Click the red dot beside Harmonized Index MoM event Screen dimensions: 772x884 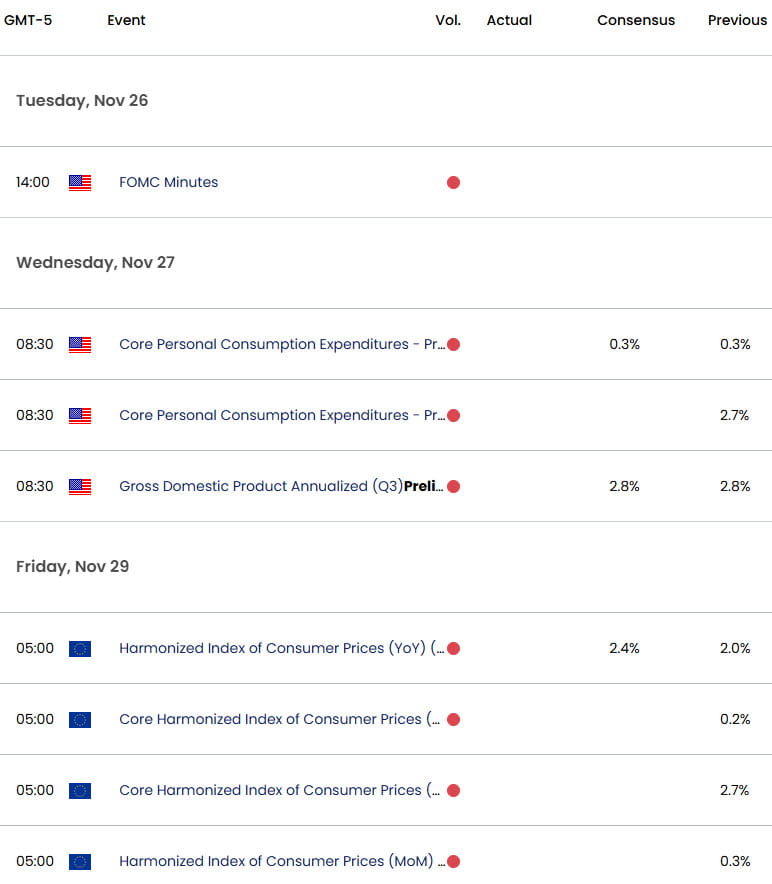click(453, 861)
